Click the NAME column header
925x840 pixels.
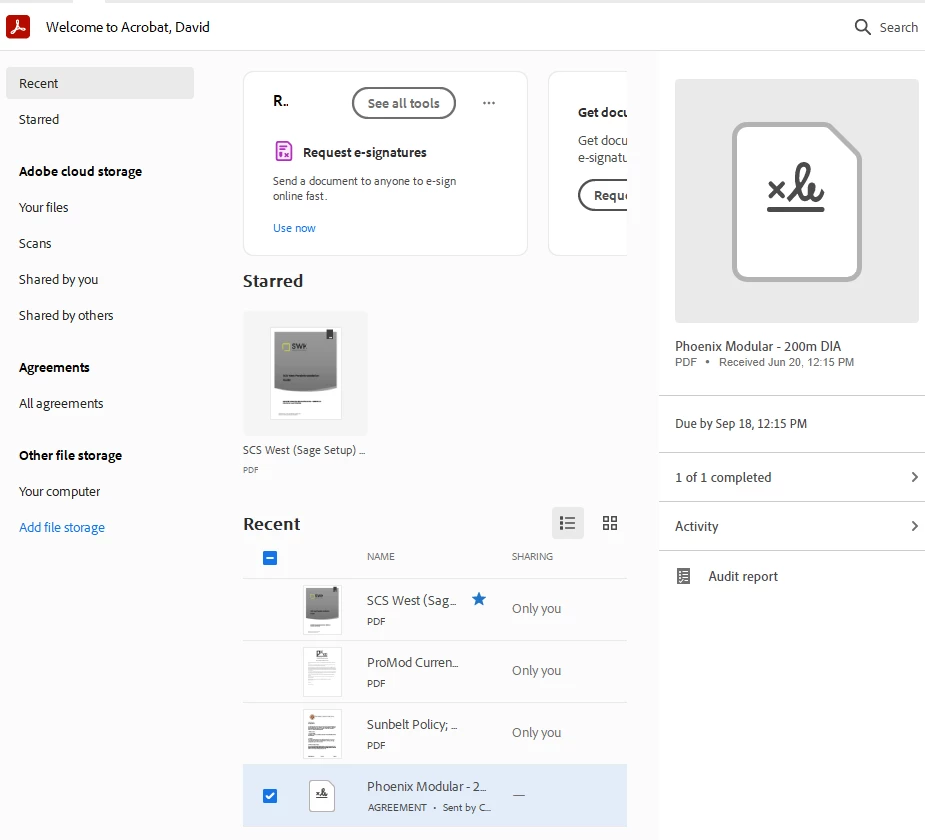coord(381,556)
